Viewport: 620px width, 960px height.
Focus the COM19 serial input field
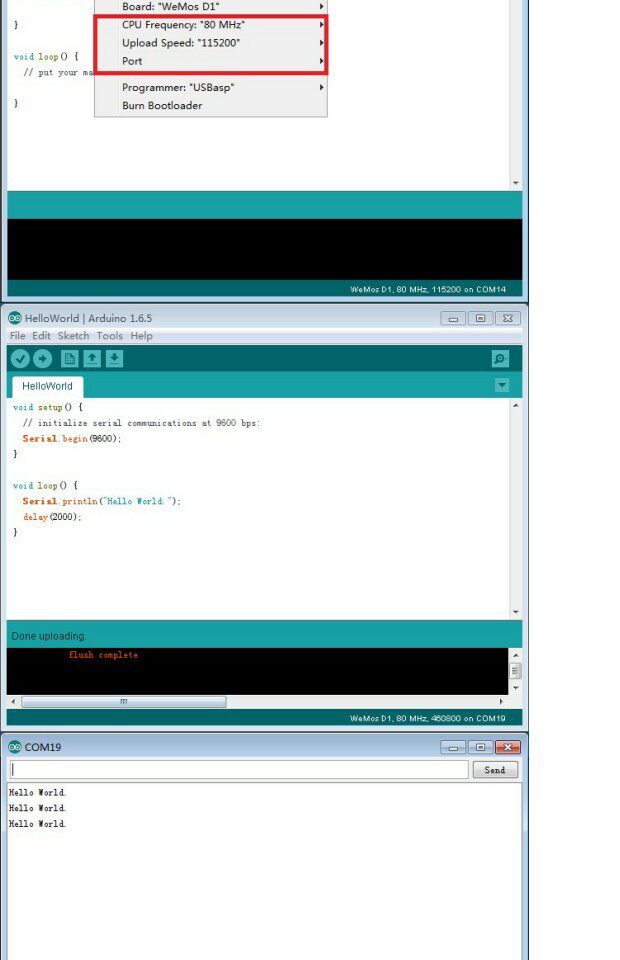[x=239, y=770]
